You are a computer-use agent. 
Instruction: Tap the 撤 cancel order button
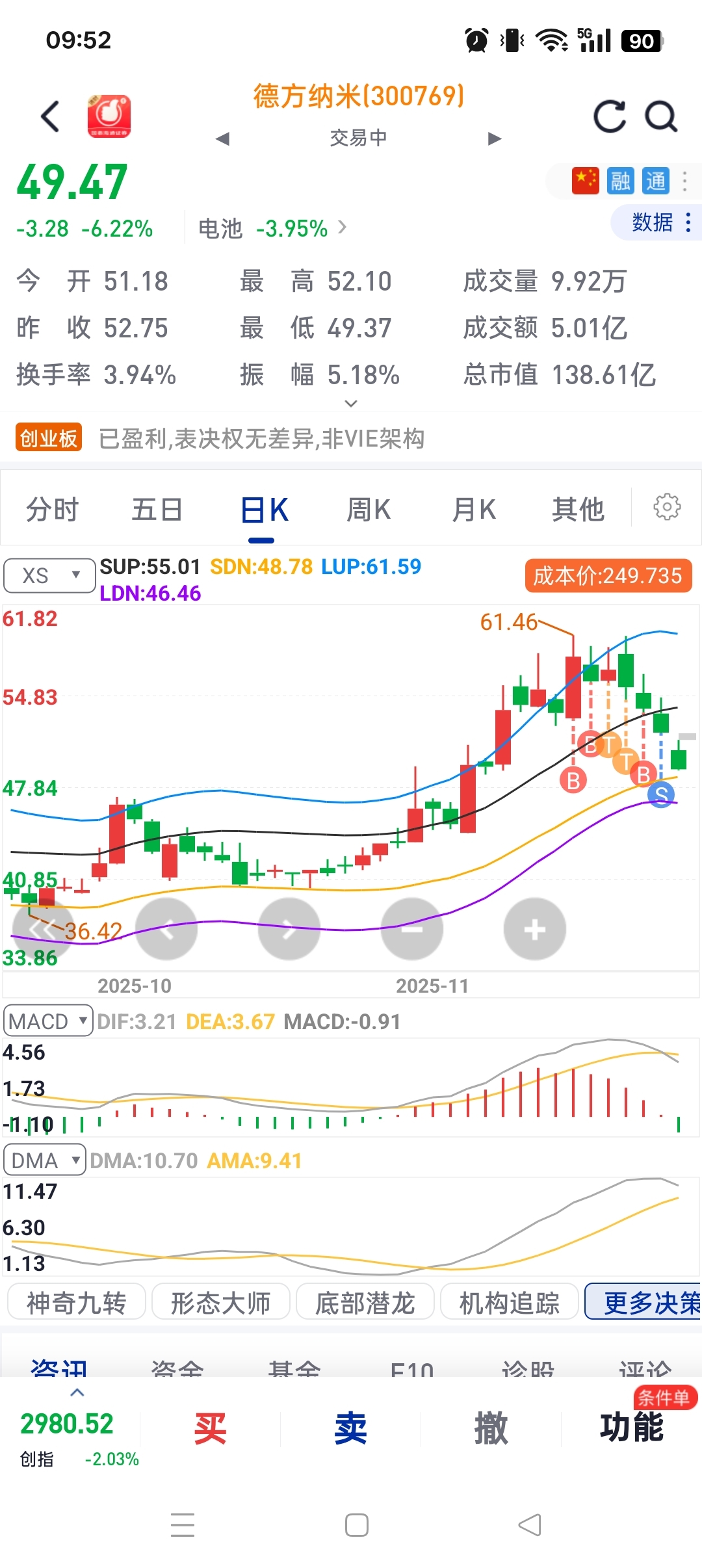click(491, 1430)
